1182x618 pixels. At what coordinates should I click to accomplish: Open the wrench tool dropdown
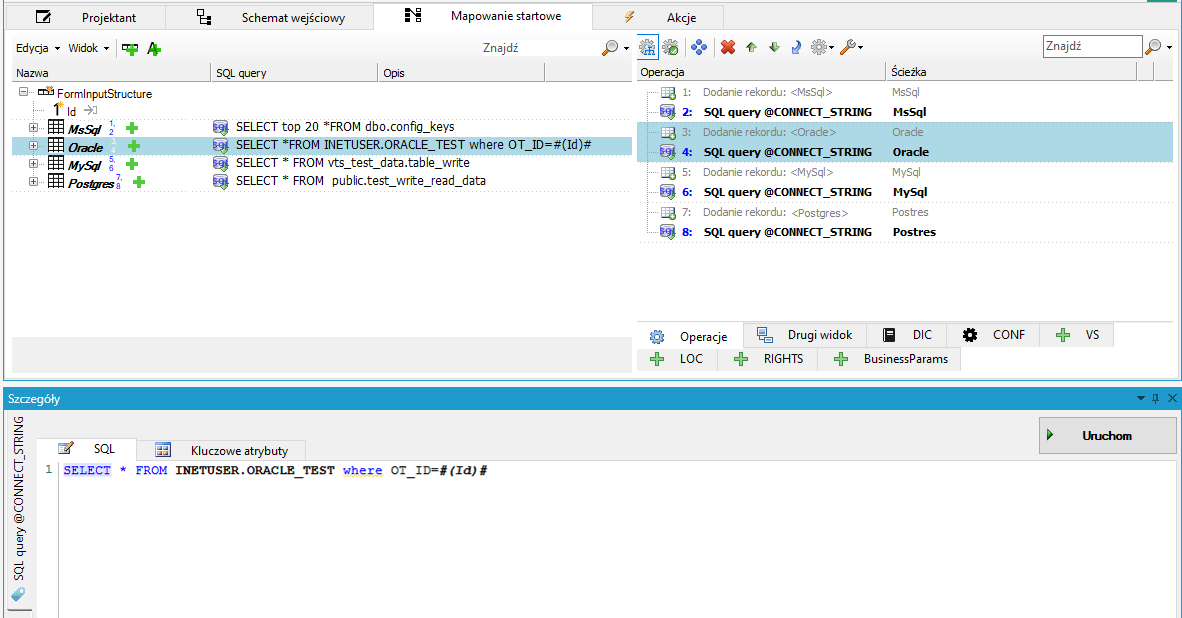851,47
